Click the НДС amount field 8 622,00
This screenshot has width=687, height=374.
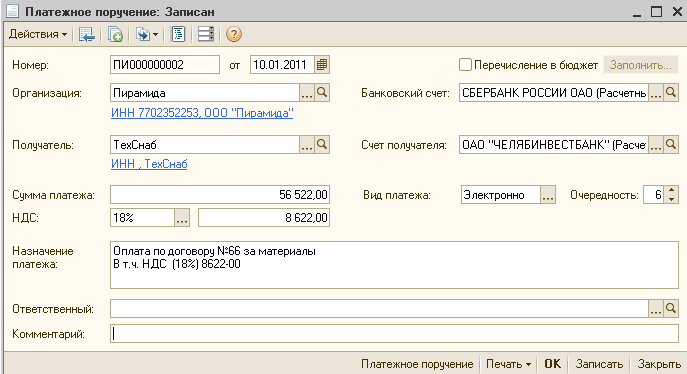264,218
